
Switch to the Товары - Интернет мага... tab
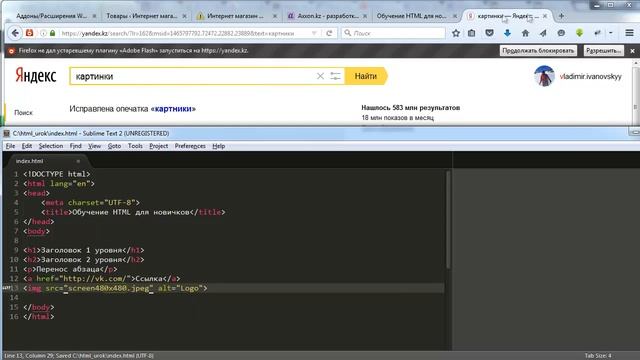click(x=142, y=16)
